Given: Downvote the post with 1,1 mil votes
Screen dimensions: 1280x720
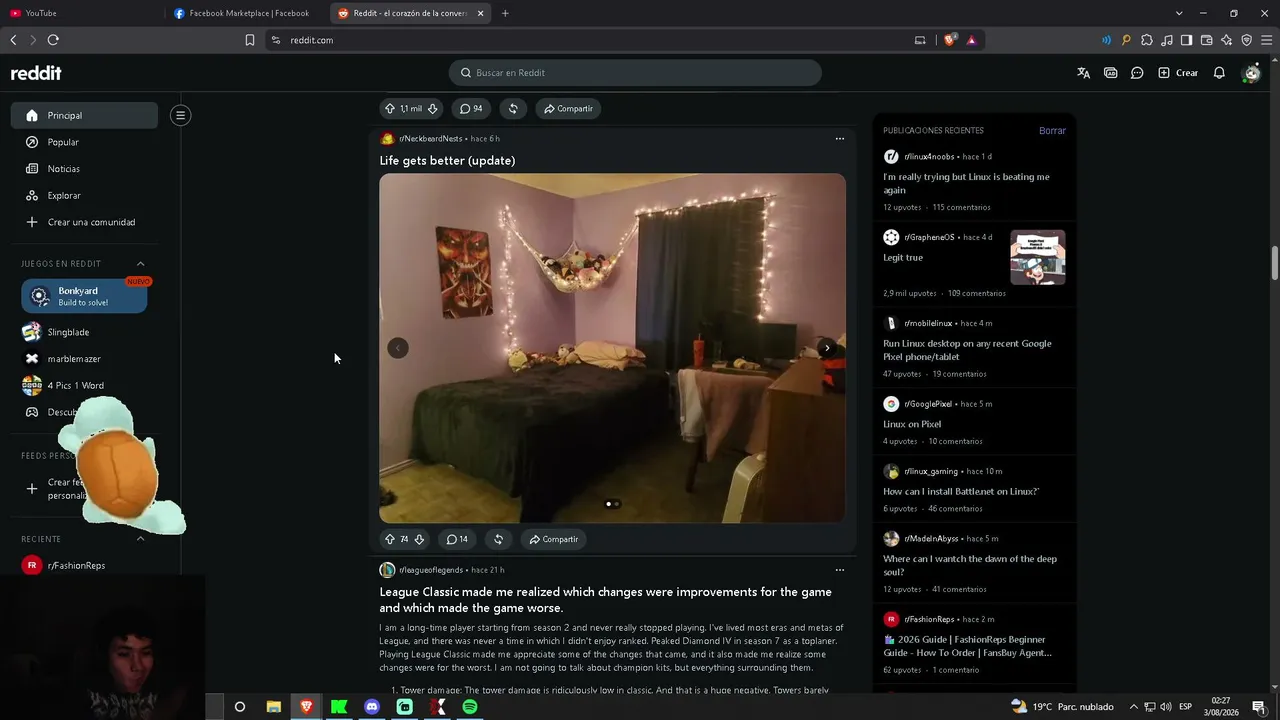Looking at the screenshot, I should pos(433,108).
